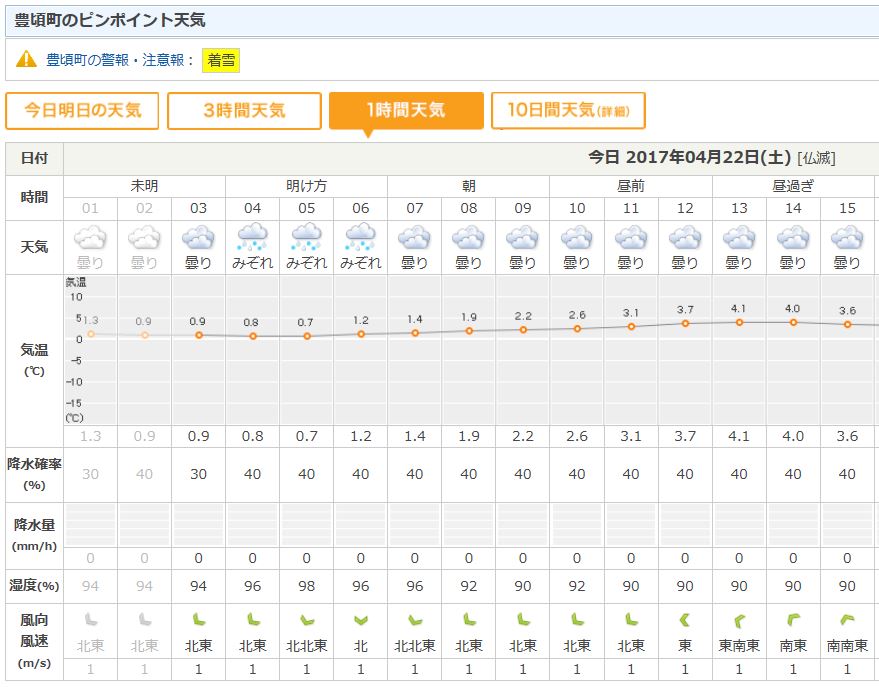This screenshot has width=879, height=687.
Task: Click the sleet icon for hour 06
Action: tap(360, 238)
